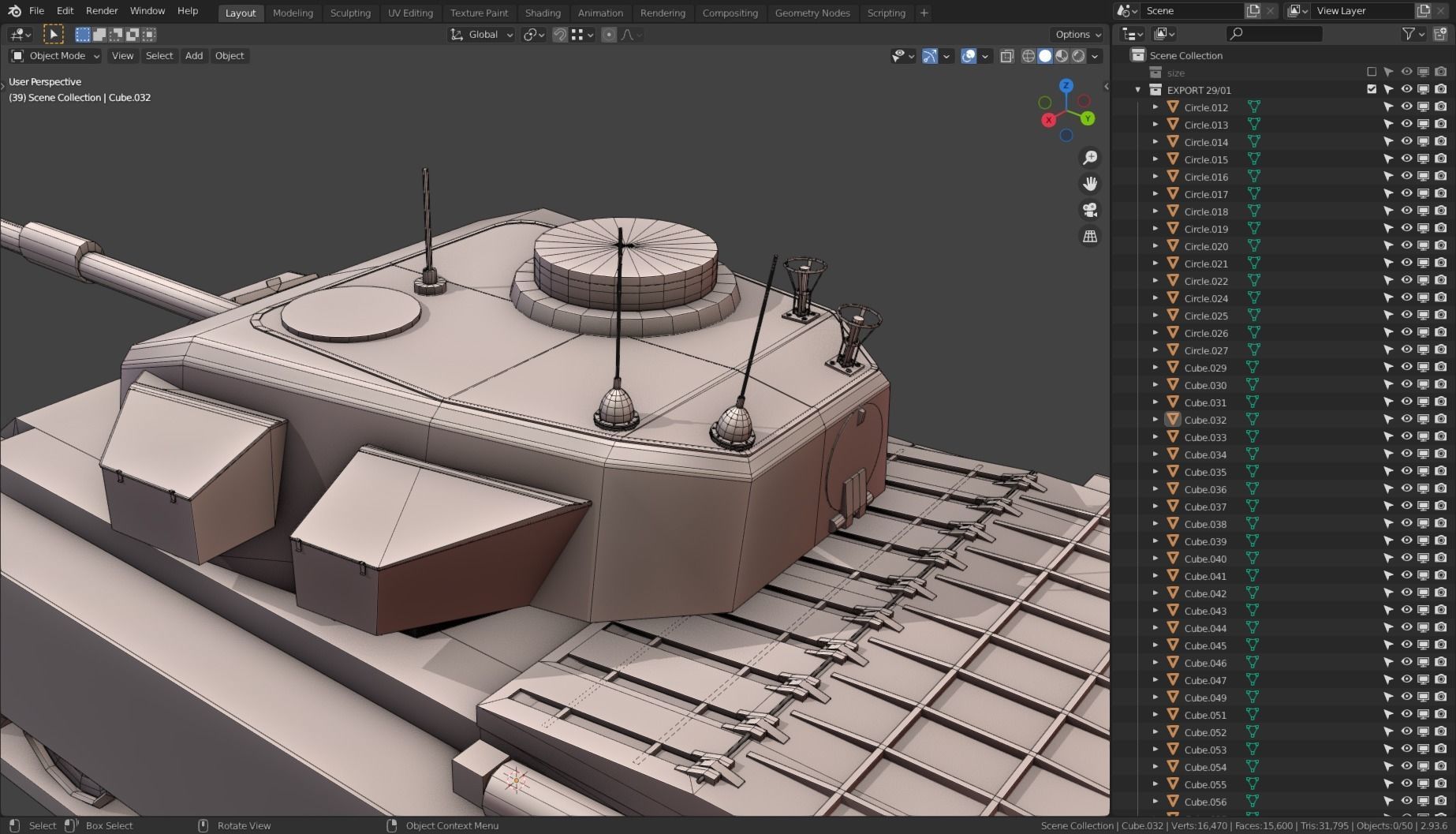1456x834 pixels.
Task: Hide Cube.045 with eye icon
Action: pos(1406,645)
